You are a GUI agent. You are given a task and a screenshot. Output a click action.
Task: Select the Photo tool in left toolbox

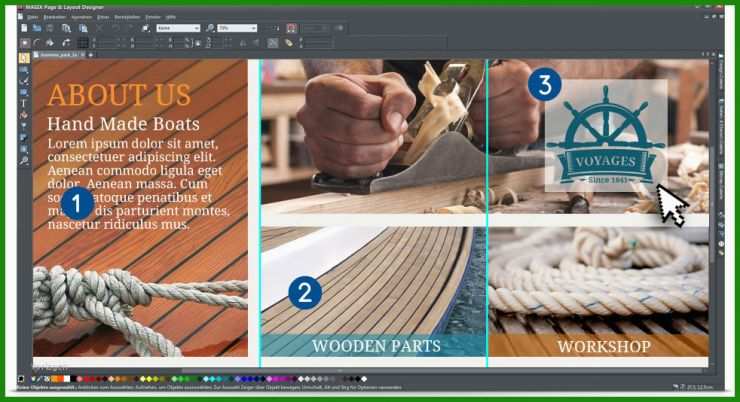24,70
